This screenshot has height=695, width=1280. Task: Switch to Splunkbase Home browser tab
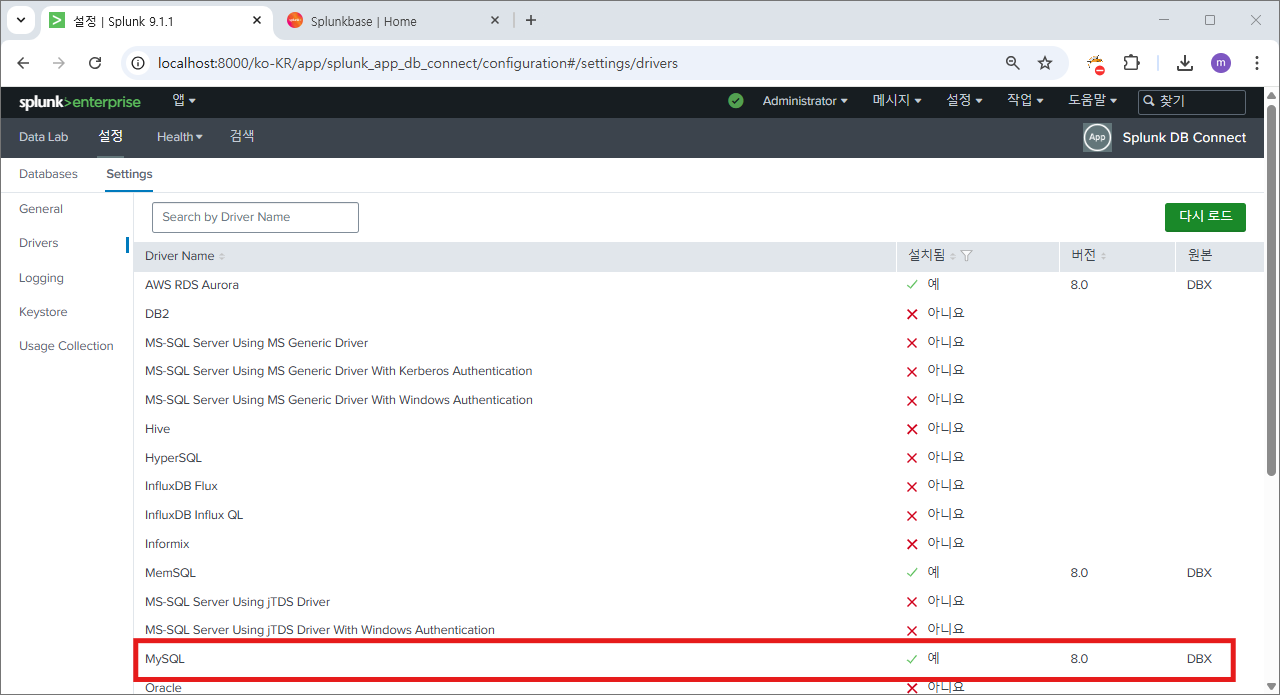(x=395, y=20)
